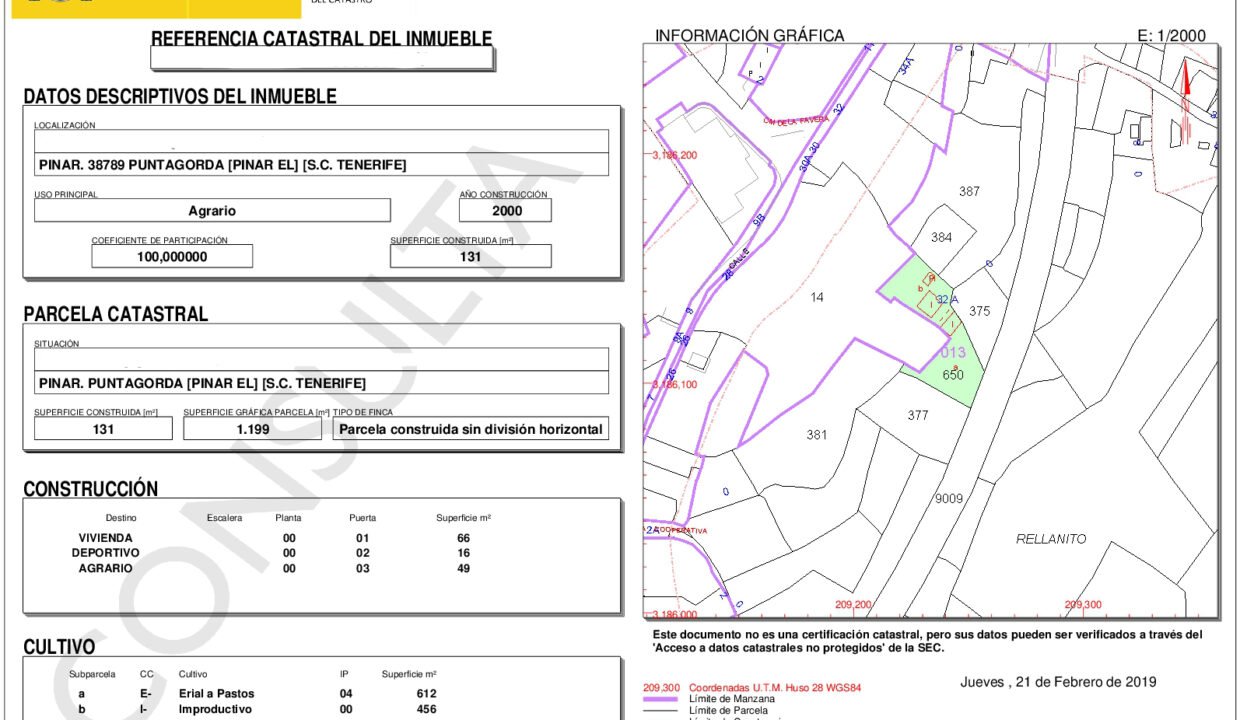
Task: Click the cultivo surface value 456
Action: (426, 710)
